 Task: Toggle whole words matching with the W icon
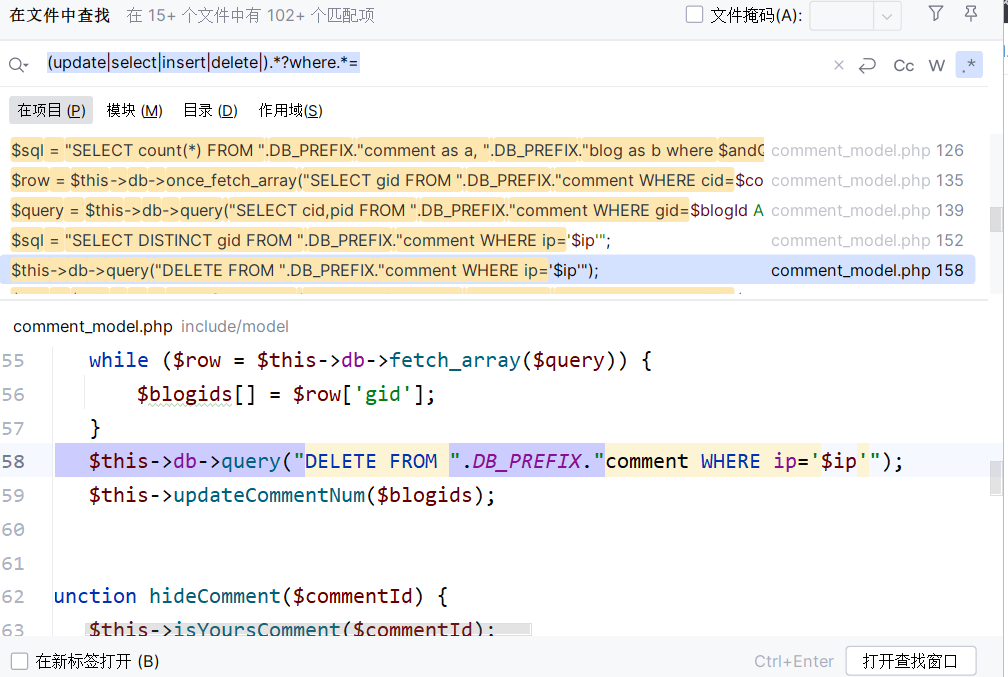pos(936,65)
